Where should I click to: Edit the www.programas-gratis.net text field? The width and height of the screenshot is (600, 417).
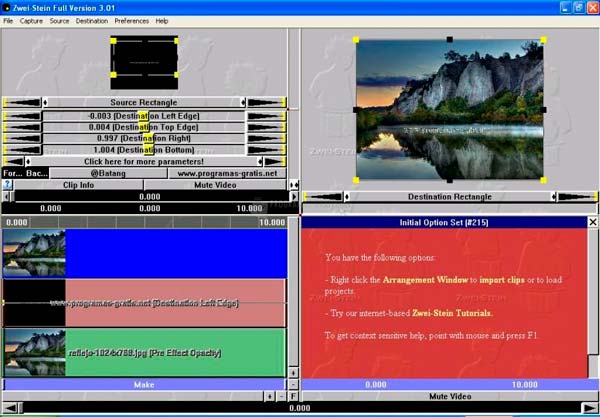[227, 173]
